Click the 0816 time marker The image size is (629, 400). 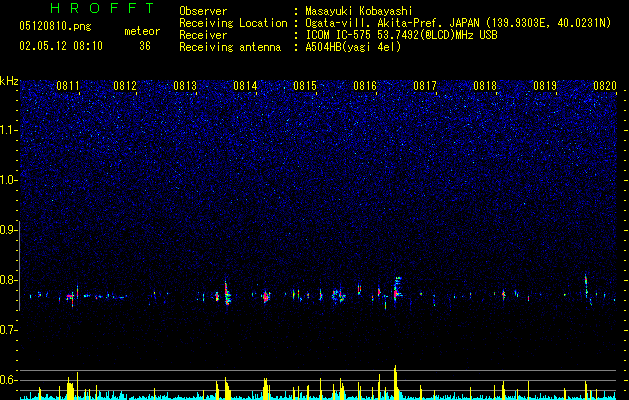pos(365,86)
